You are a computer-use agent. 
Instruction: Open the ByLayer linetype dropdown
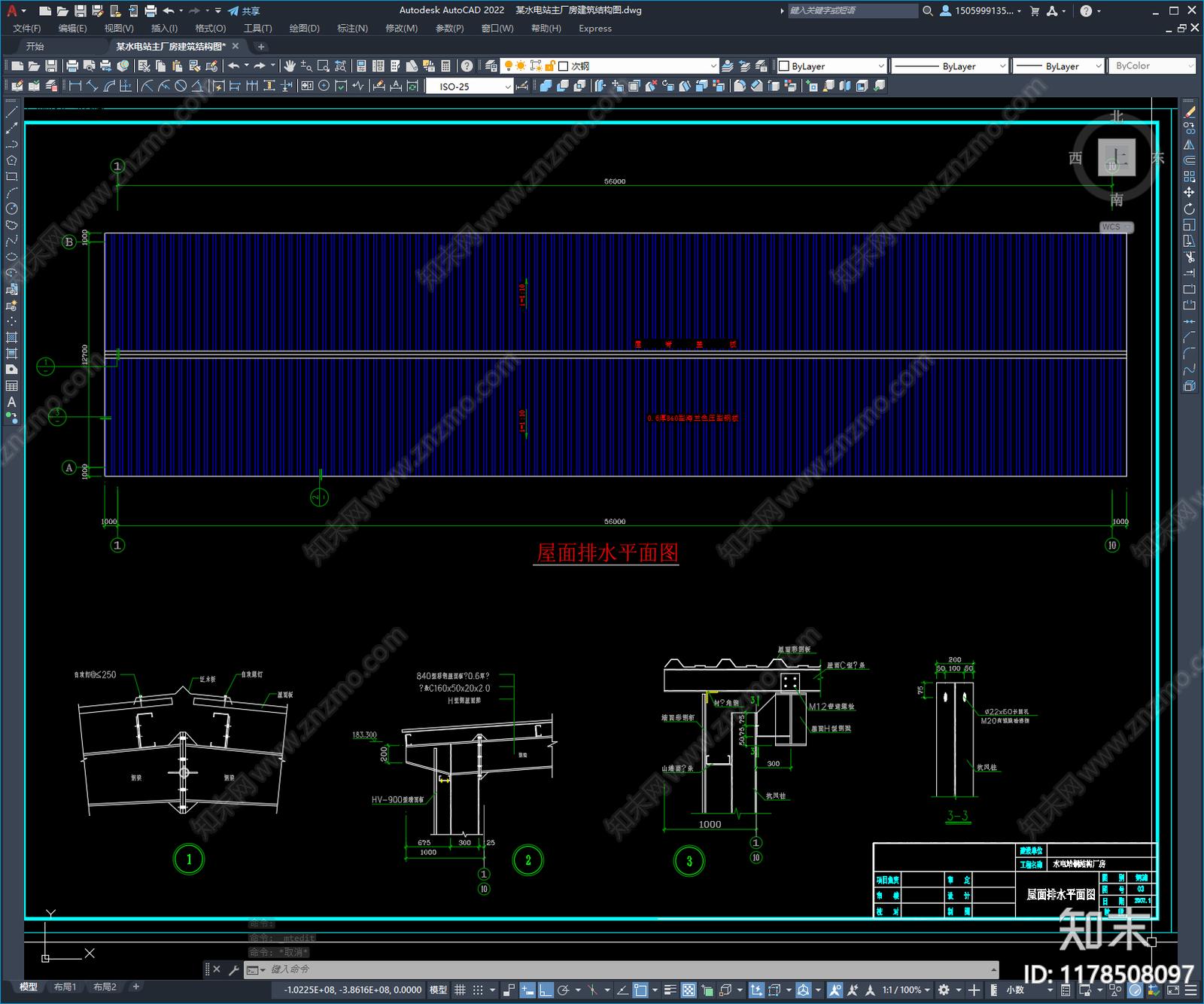point(950,66)
